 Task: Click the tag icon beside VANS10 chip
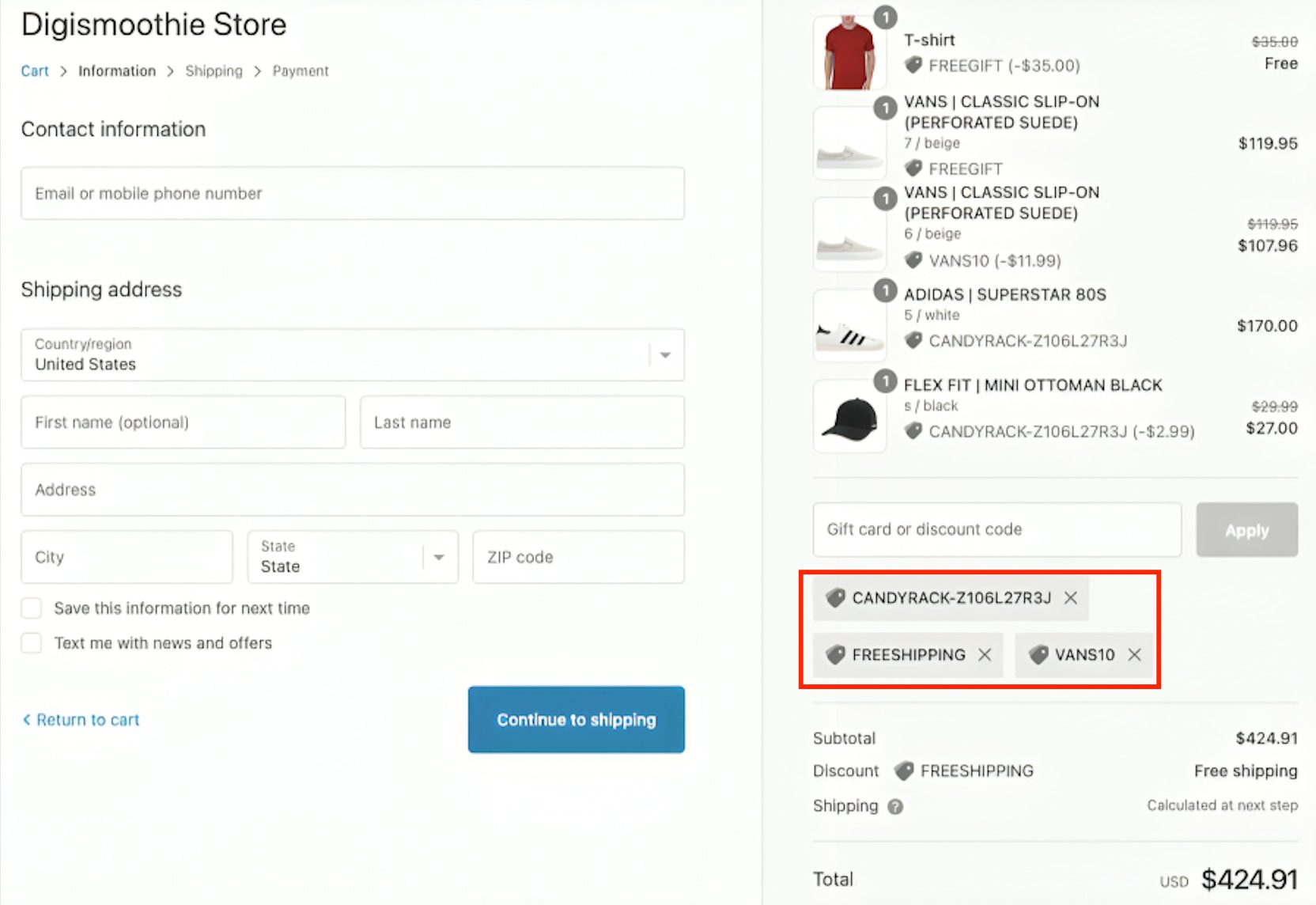coord(1038,655)
